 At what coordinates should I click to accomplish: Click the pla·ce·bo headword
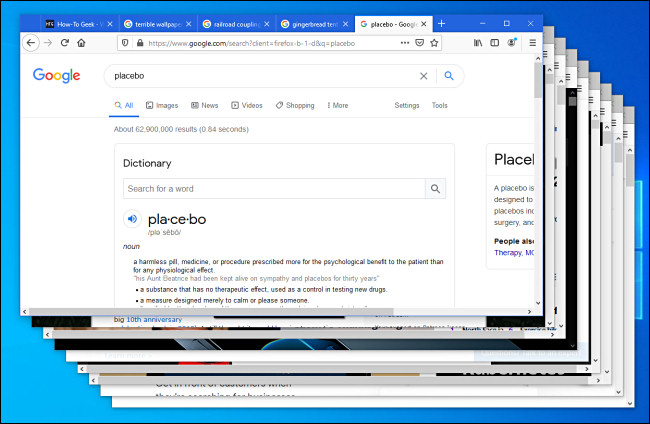click(177, 219)
